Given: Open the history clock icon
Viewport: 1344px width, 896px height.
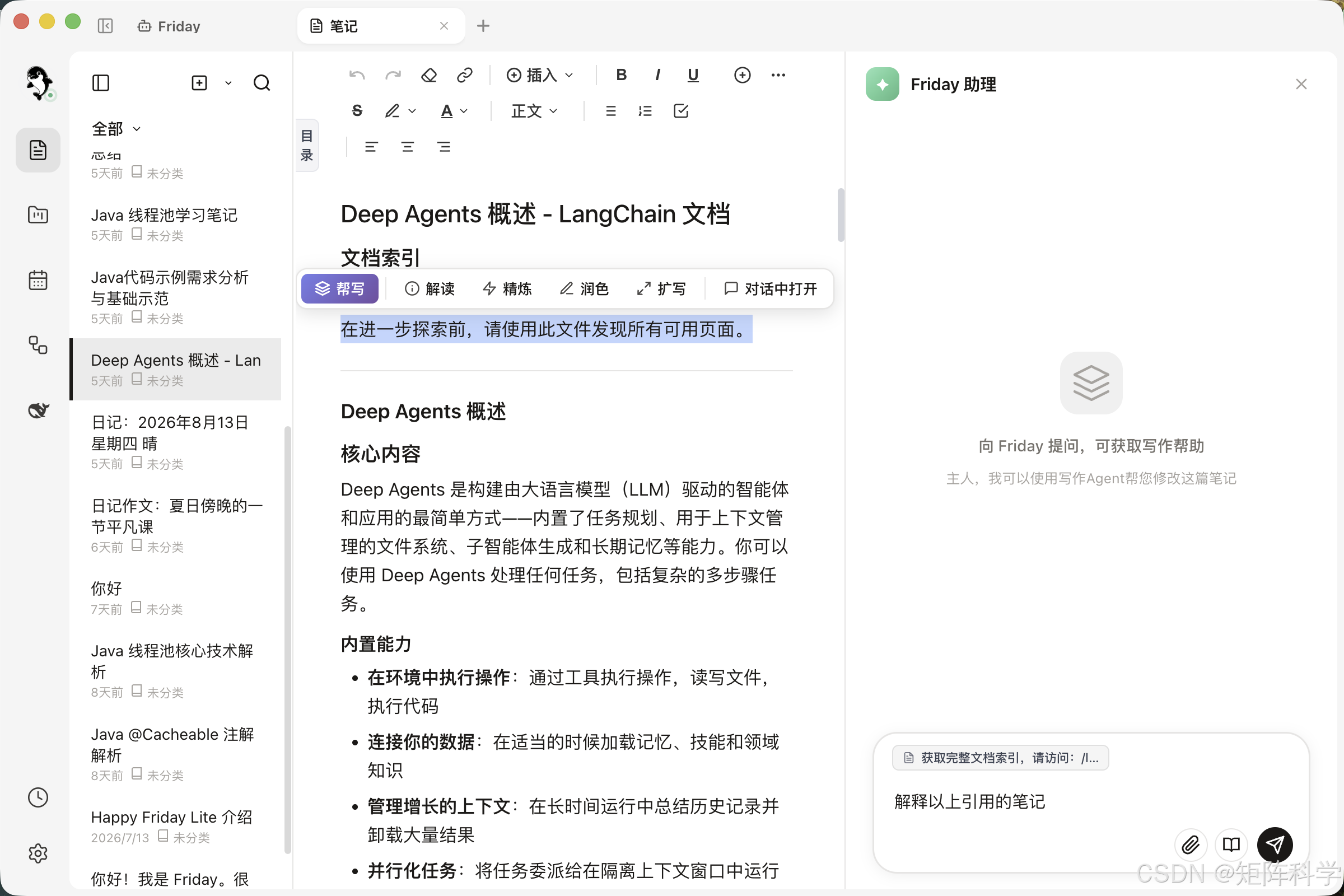Looking at the screenshot, I should click(38, 797).
